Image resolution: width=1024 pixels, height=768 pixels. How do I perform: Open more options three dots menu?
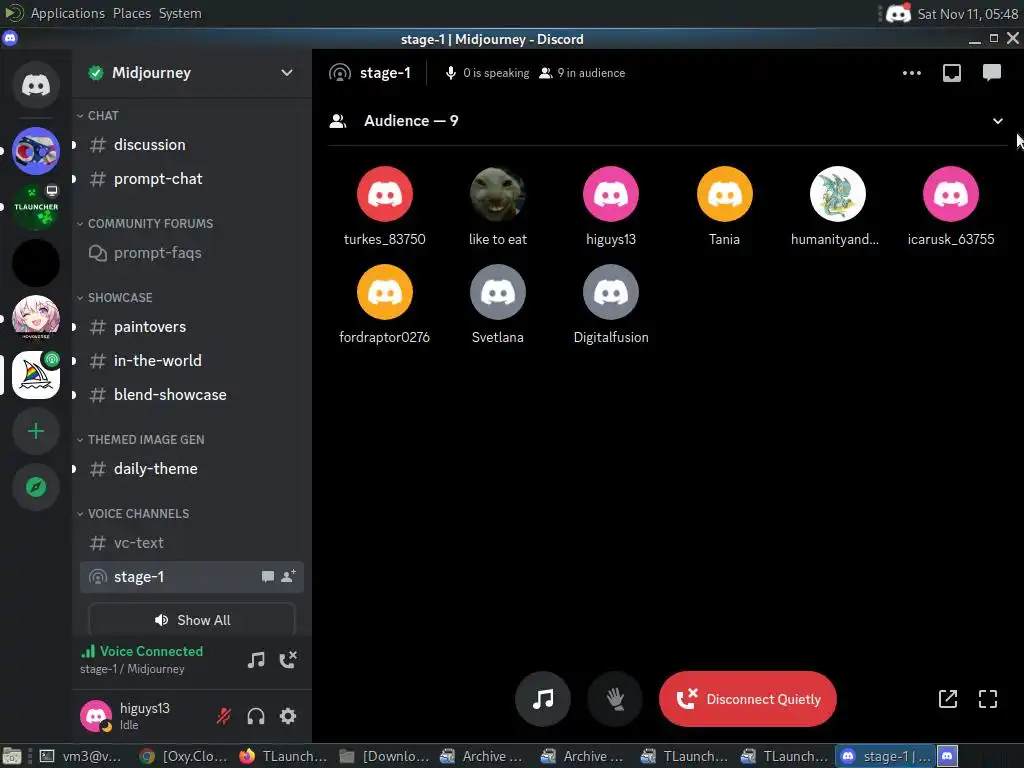912,73
